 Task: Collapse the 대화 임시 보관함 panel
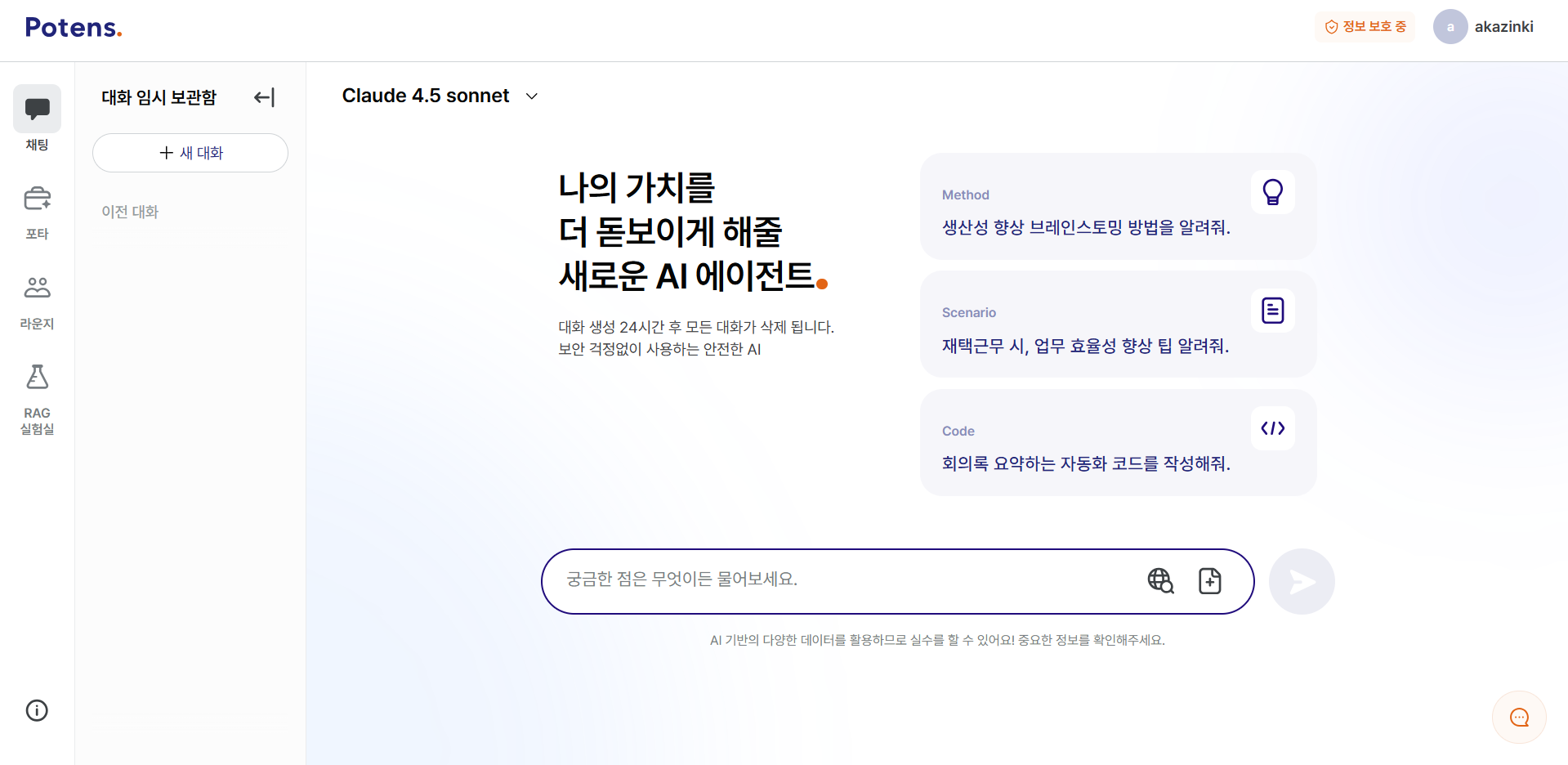pyautogui.click(x=264, y=97)
